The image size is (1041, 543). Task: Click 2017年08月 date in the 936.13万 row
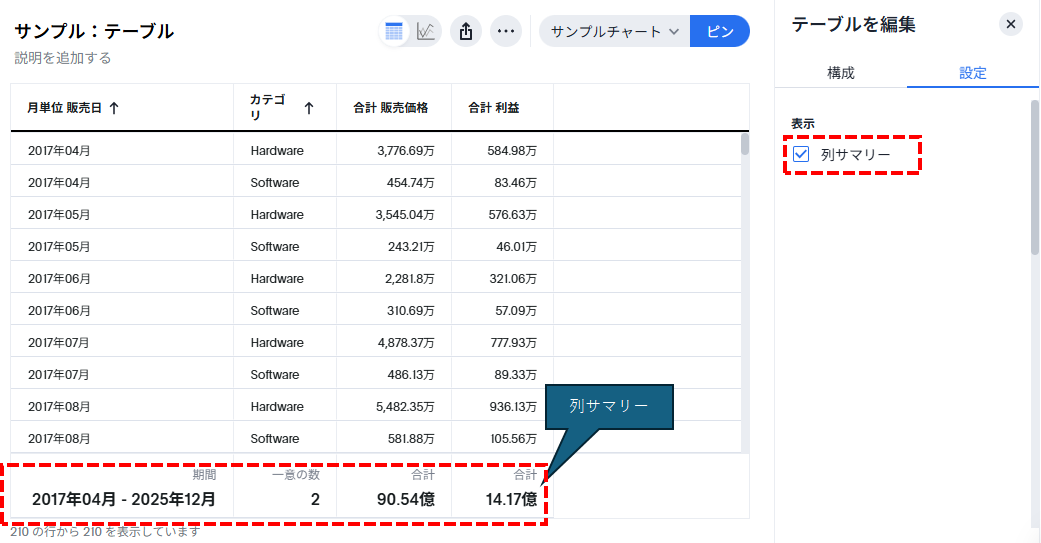(59, 406)
